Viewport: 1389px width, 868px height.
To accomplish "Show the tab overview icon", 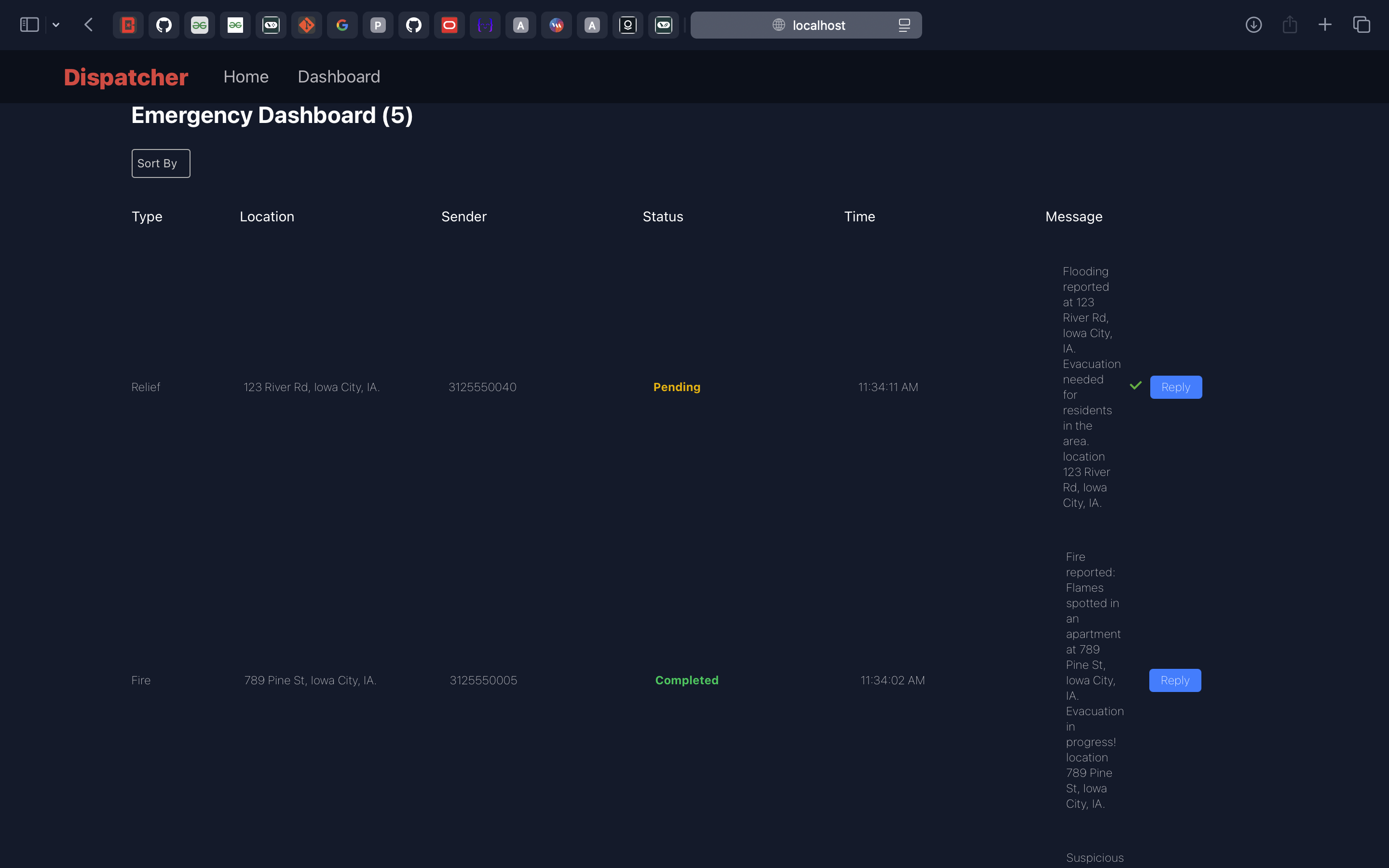I will [x=1362, y=25].
